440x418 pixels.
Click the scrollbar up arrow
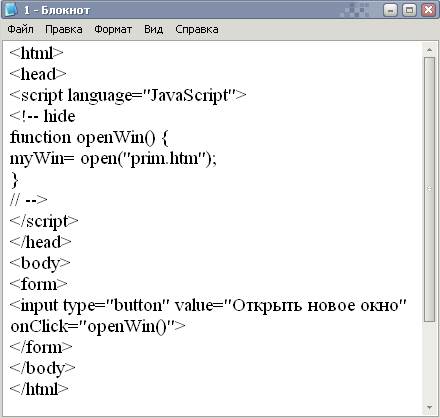tap(429, 50)
